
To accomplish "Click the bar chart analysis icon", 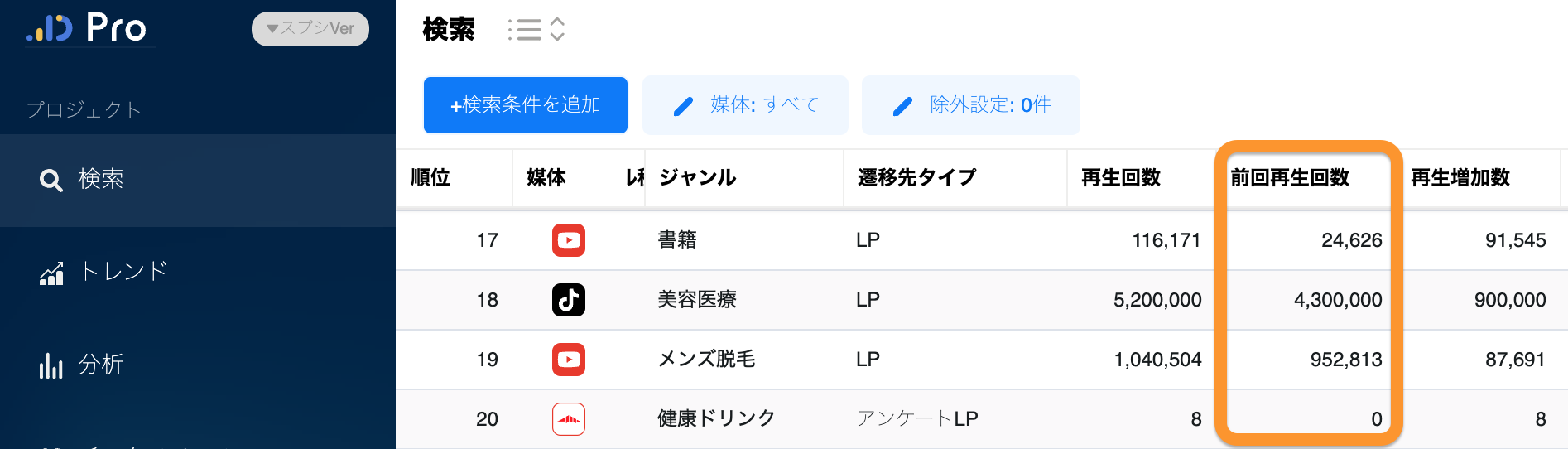I will (x=51, y=365).
